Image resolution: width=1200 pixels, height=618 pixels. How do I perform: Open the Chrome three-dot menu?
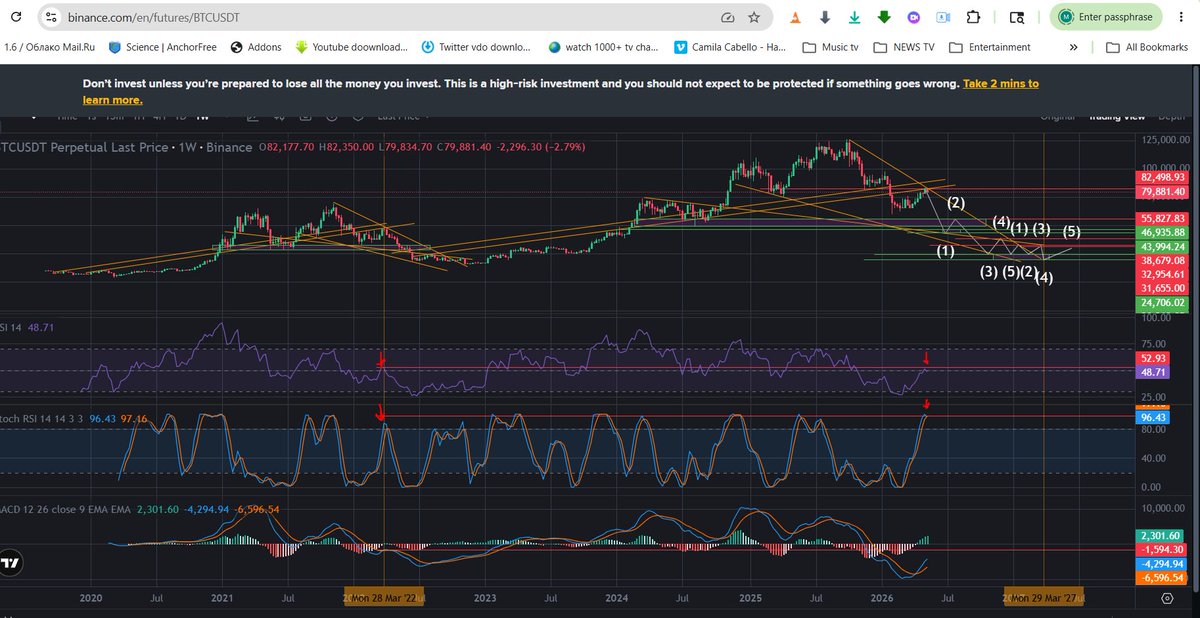(1181, 18)
